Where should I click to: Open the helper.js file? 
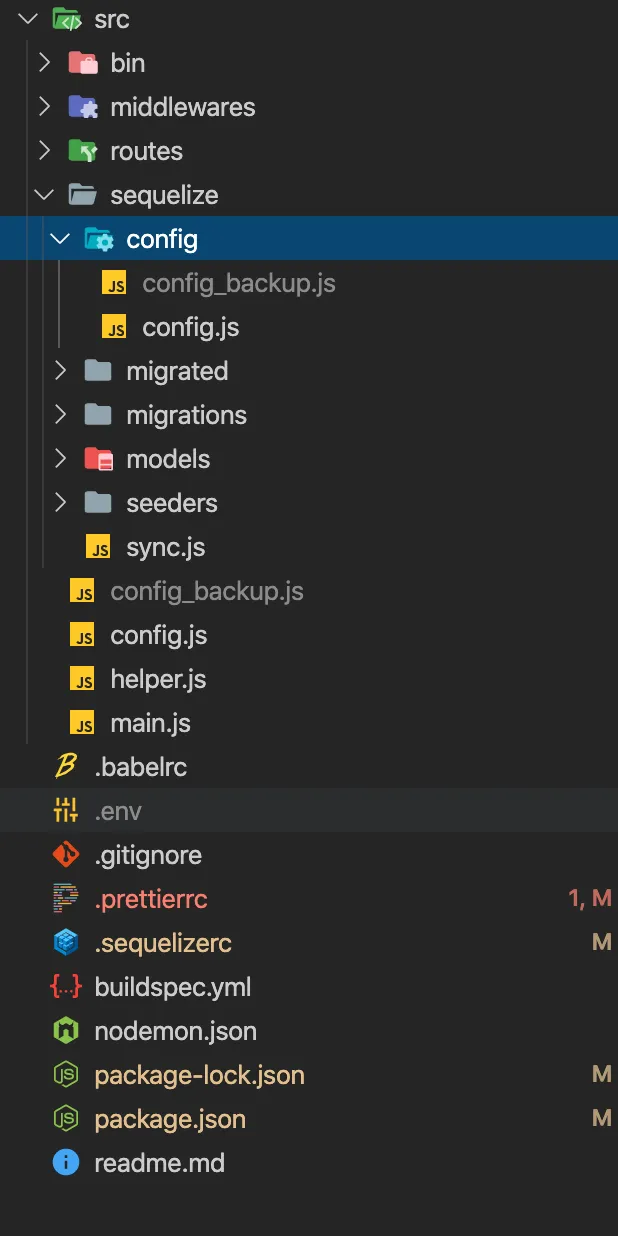click(158, 679)
